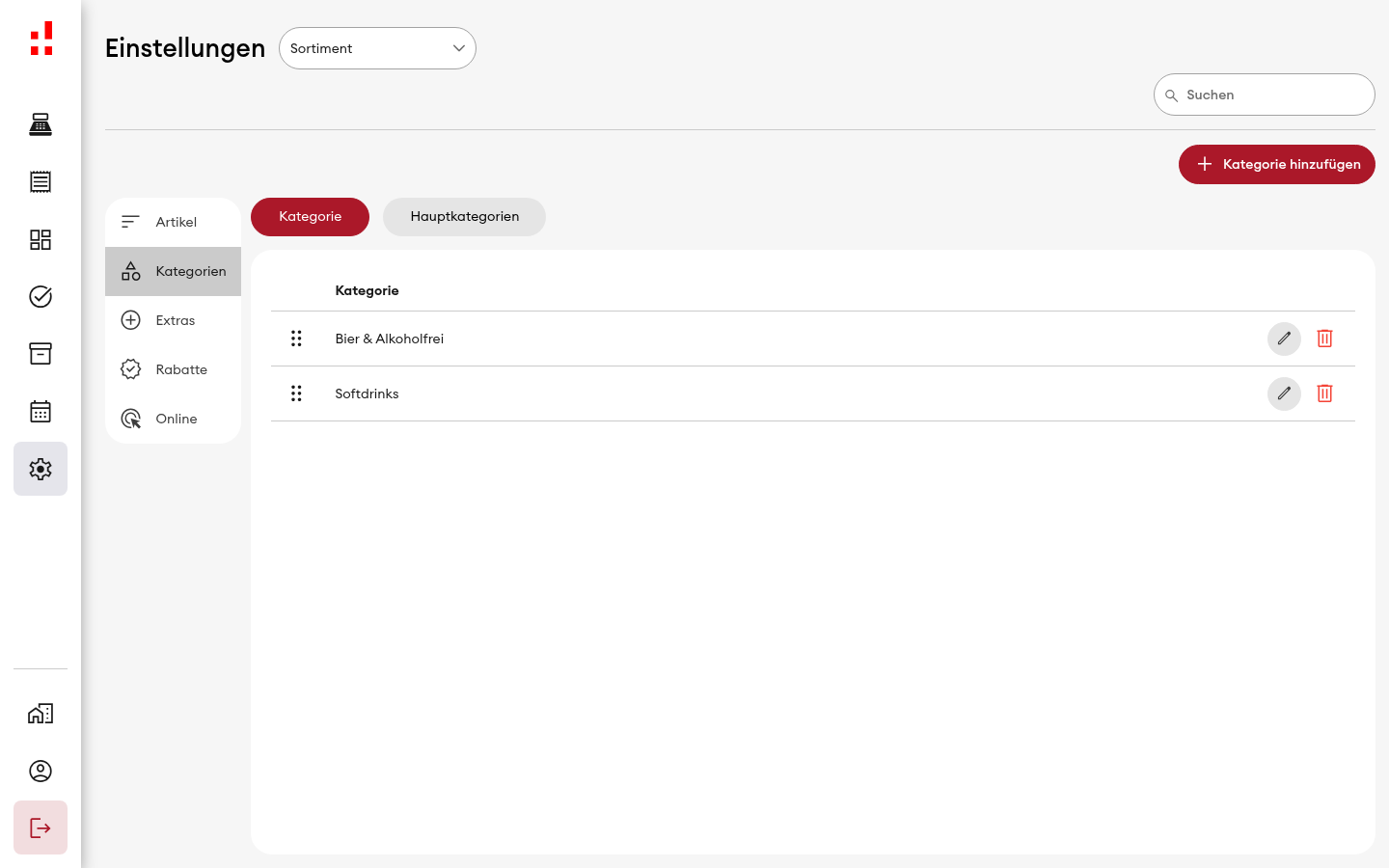Open the Rabatte section
Image resolution: width=1389 pixels, height=868 pixels.
[x=173, y=369]
